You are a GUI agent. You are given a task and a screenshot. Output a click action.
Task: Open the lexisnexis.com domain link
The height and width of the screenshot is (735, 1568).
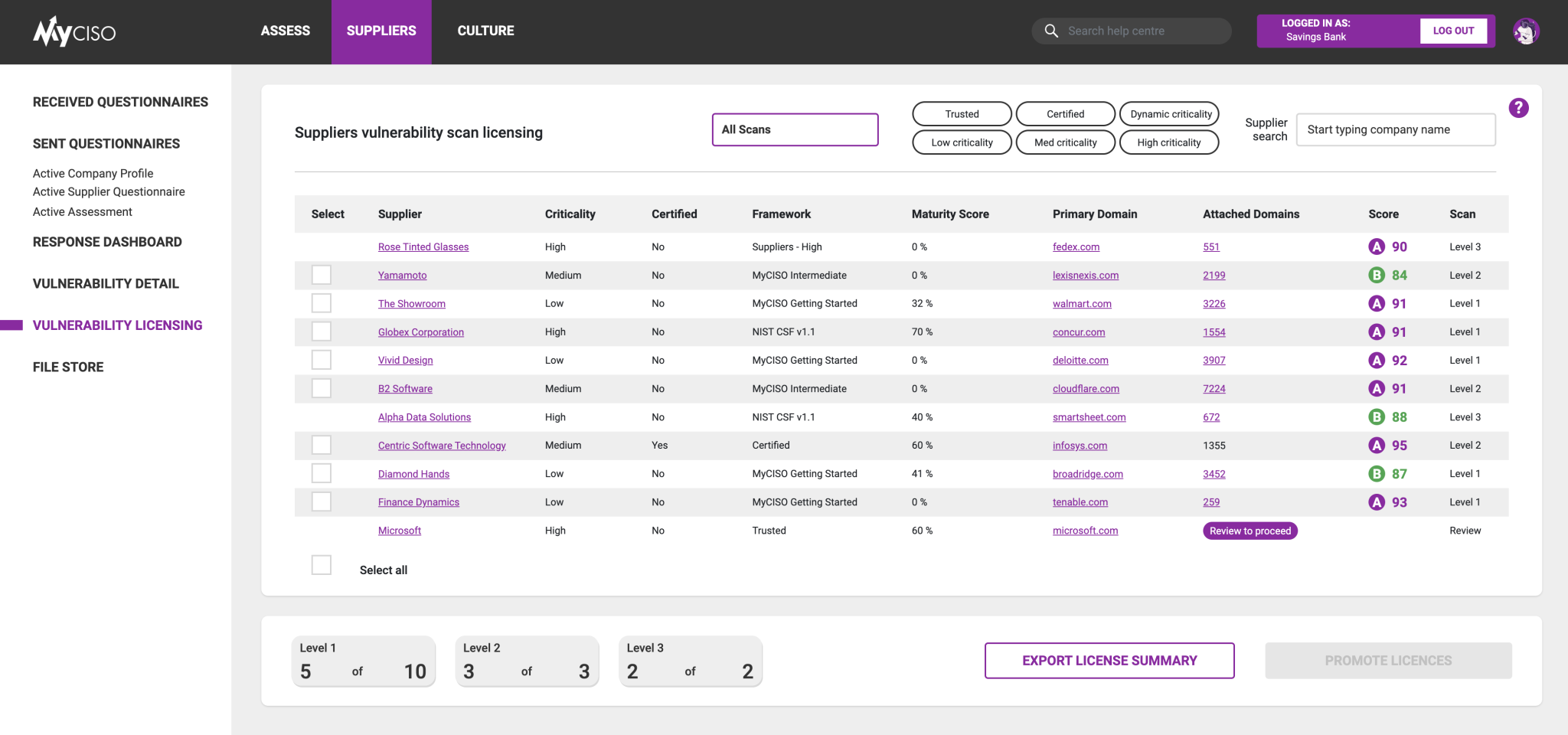click(1086, 275)
